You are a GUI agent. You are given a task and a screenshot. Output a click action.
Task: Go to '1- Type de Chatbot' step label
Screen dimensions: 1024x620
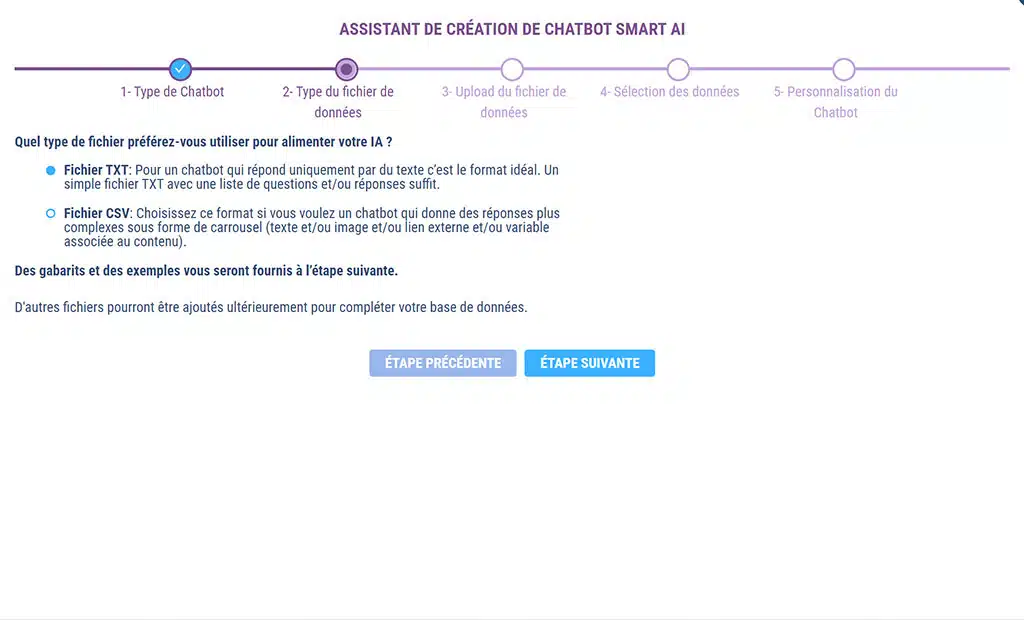pyautogui.click(x=172, y=92)
